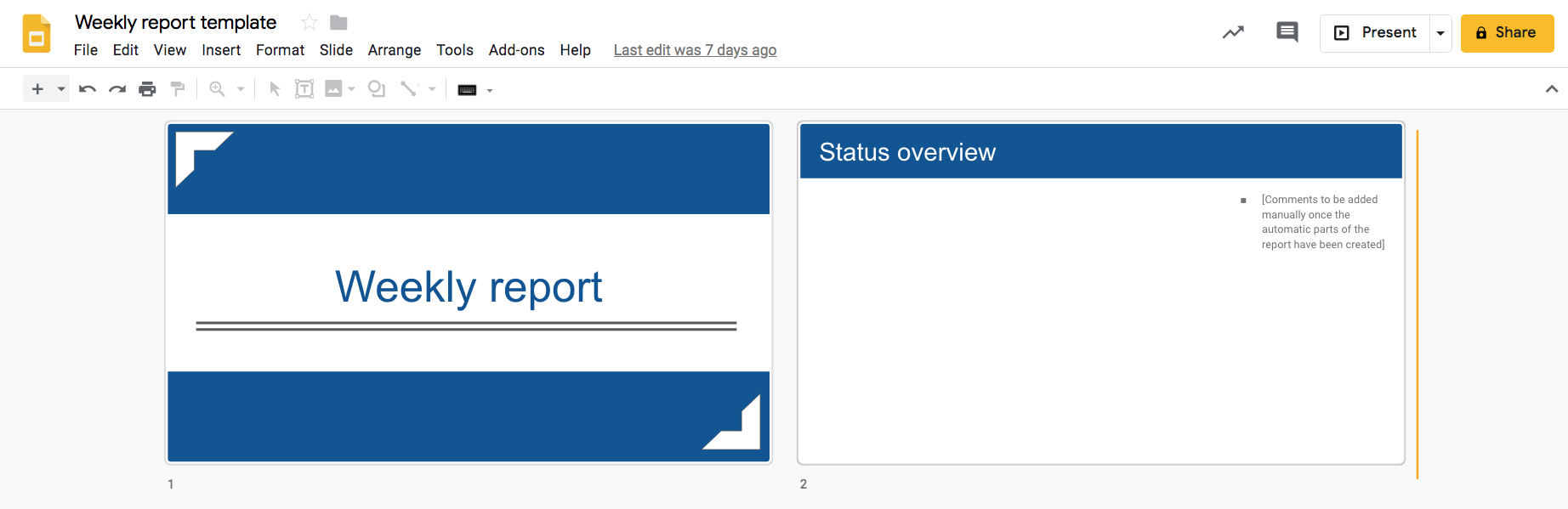The image size is (1568, 509).
Task: Open the comment history
Action: pos(1287,31)
